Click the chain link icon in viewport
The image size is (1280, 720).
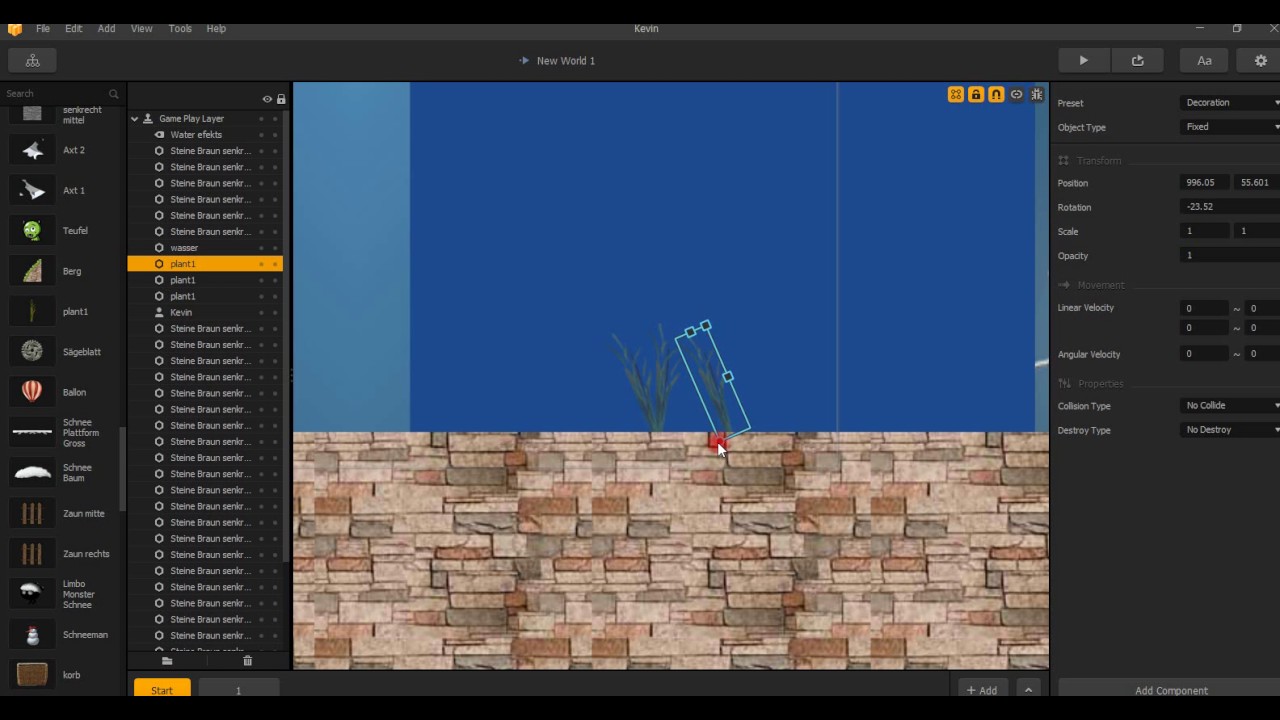(1016, 94)
